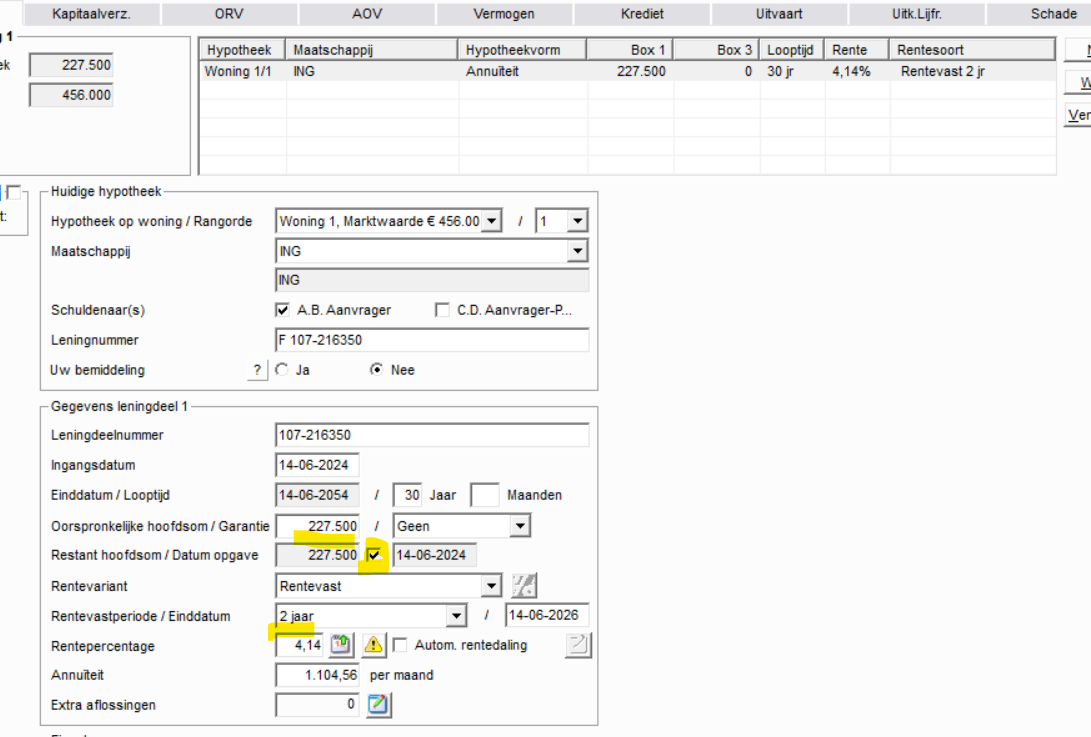Image resolution: width=1091 pixels, height=737 pixels.
Task: Click the interest rate lookup icon beside Rentepercentage
Action: [x=341, y=645]
